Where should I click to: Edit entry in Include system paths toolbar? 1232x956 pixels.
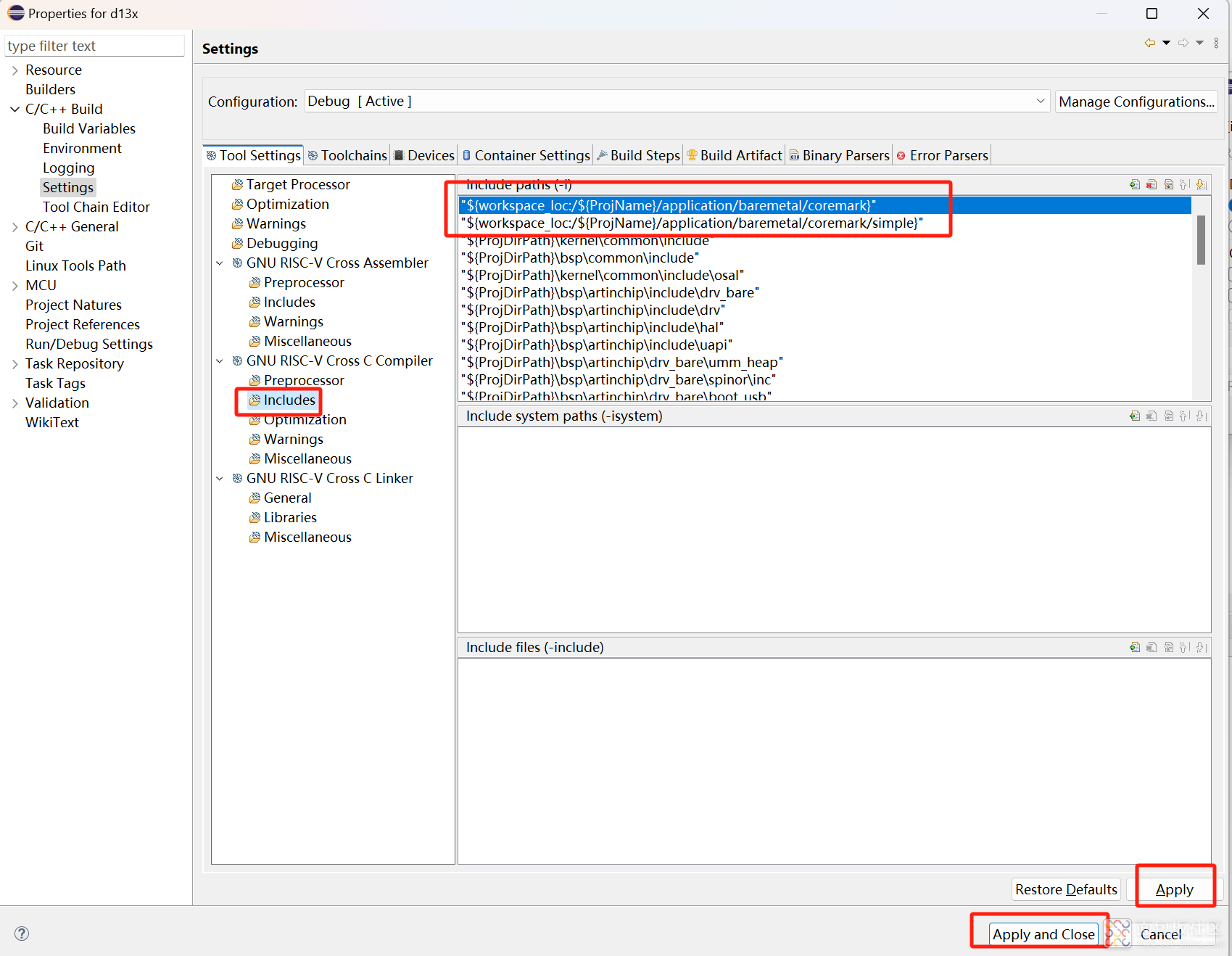pos(1168,416)
